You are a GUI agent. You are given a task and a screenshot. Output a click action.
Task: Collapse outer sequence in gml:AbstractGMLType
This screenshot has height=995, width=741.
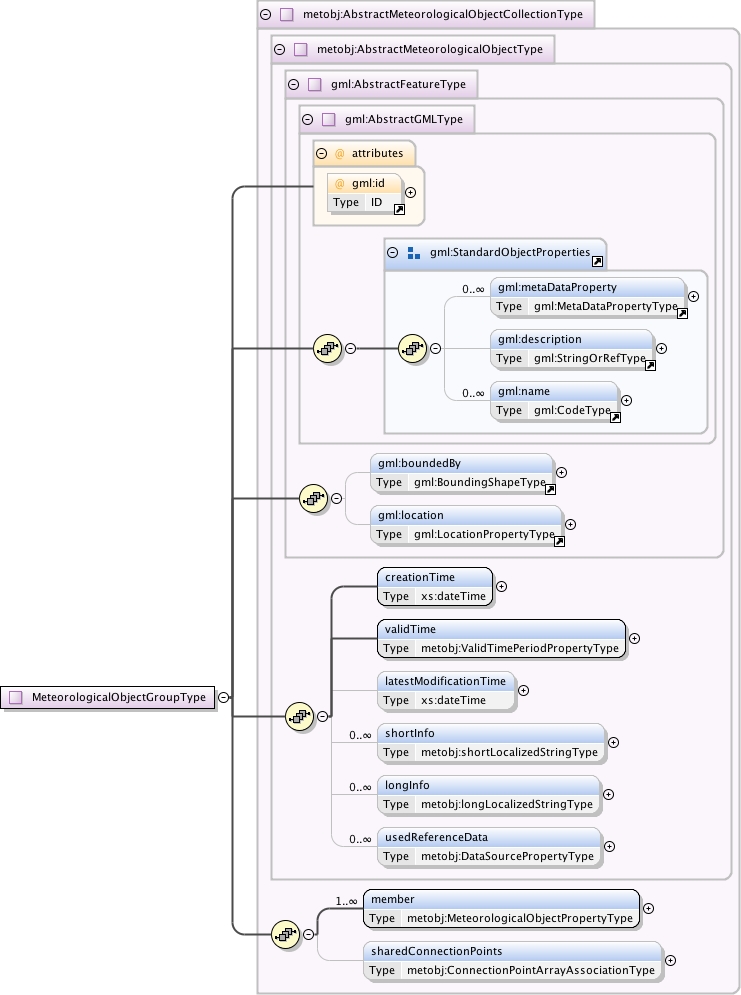[351, 348]
